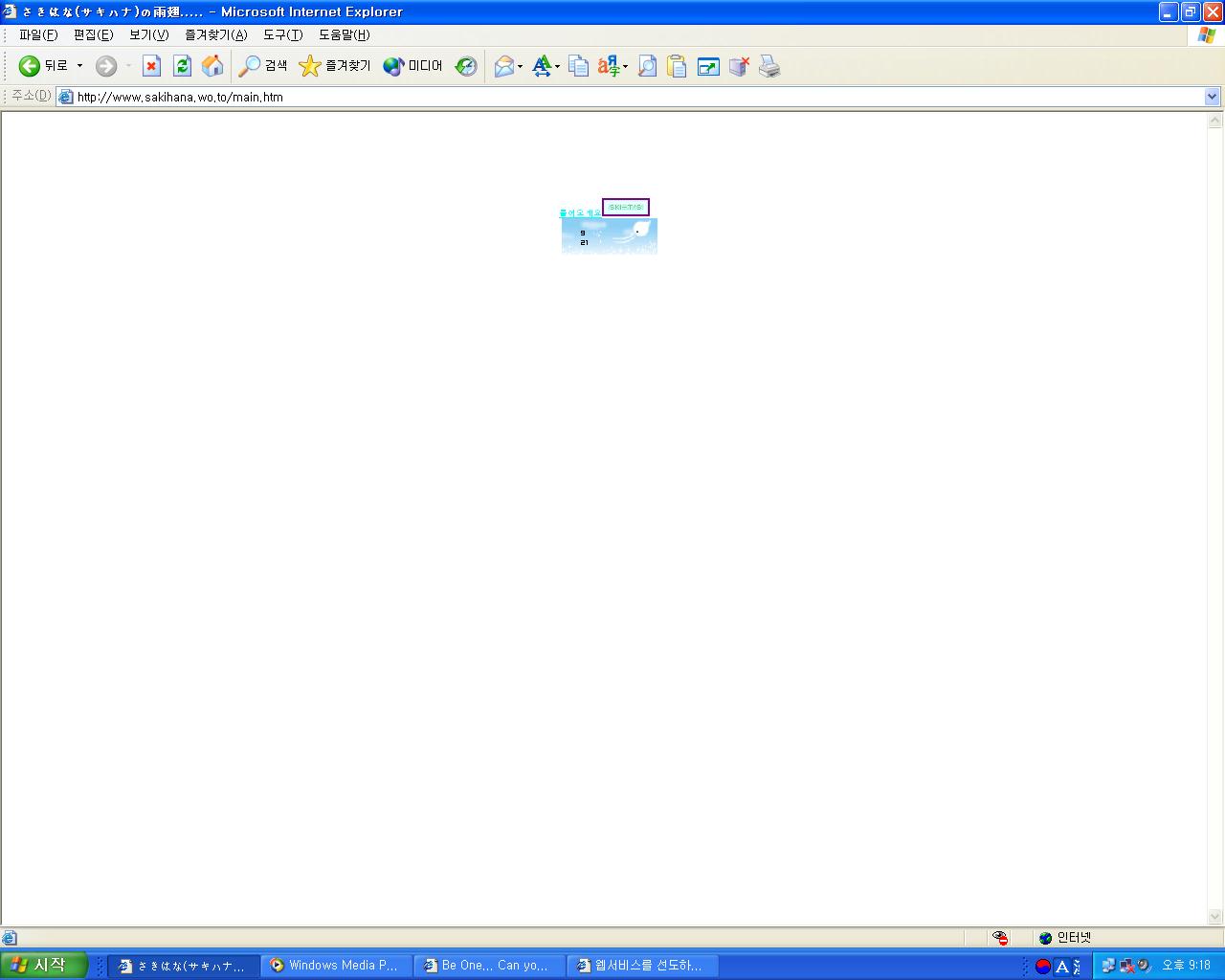This screenshot has width=1225, height=980.
Task: Click the Paste clipboard toolbar icon
Action: pos(677,66)
